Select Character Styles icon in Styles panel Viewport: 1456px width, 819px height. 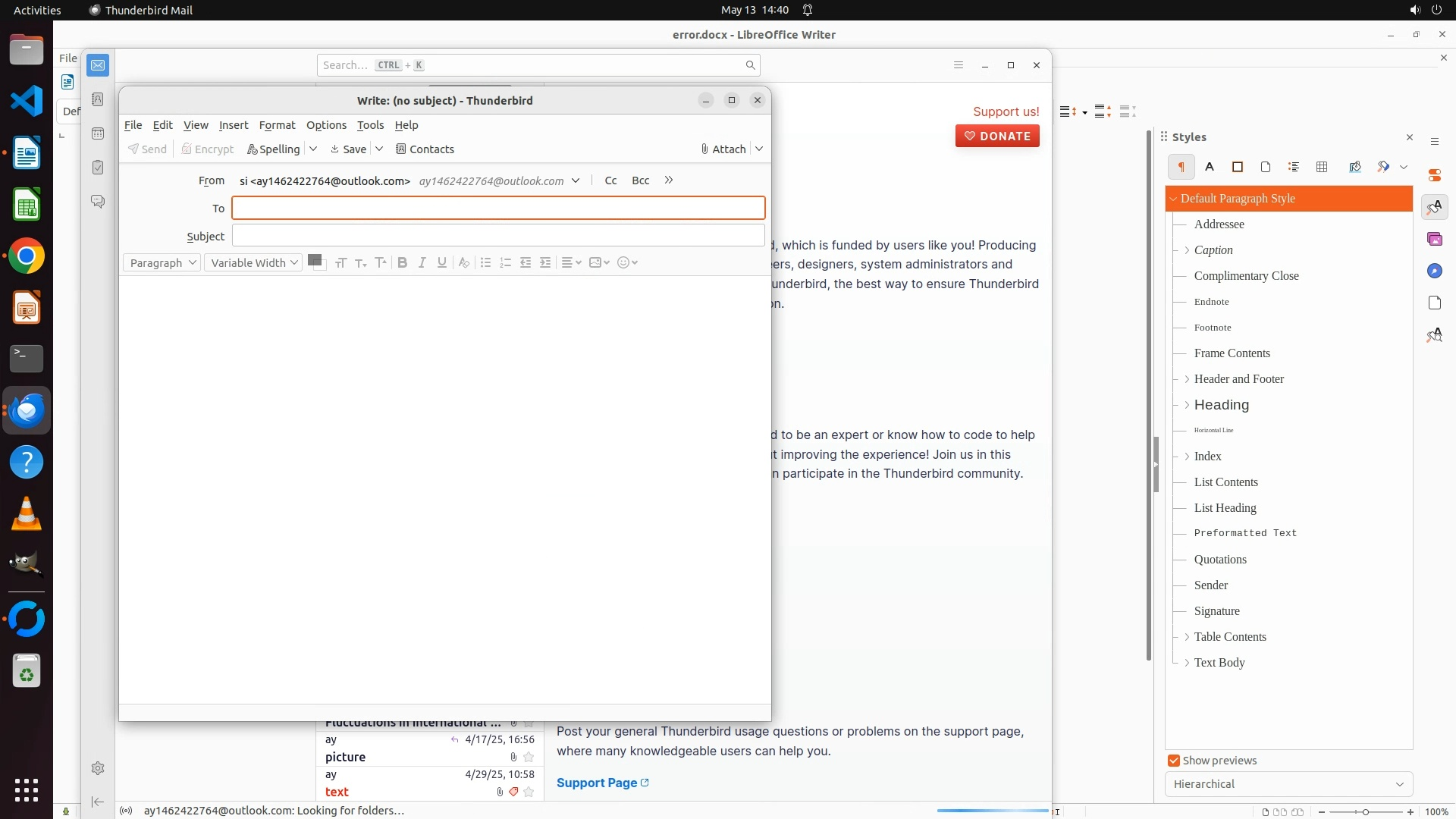coord(1210,167)
